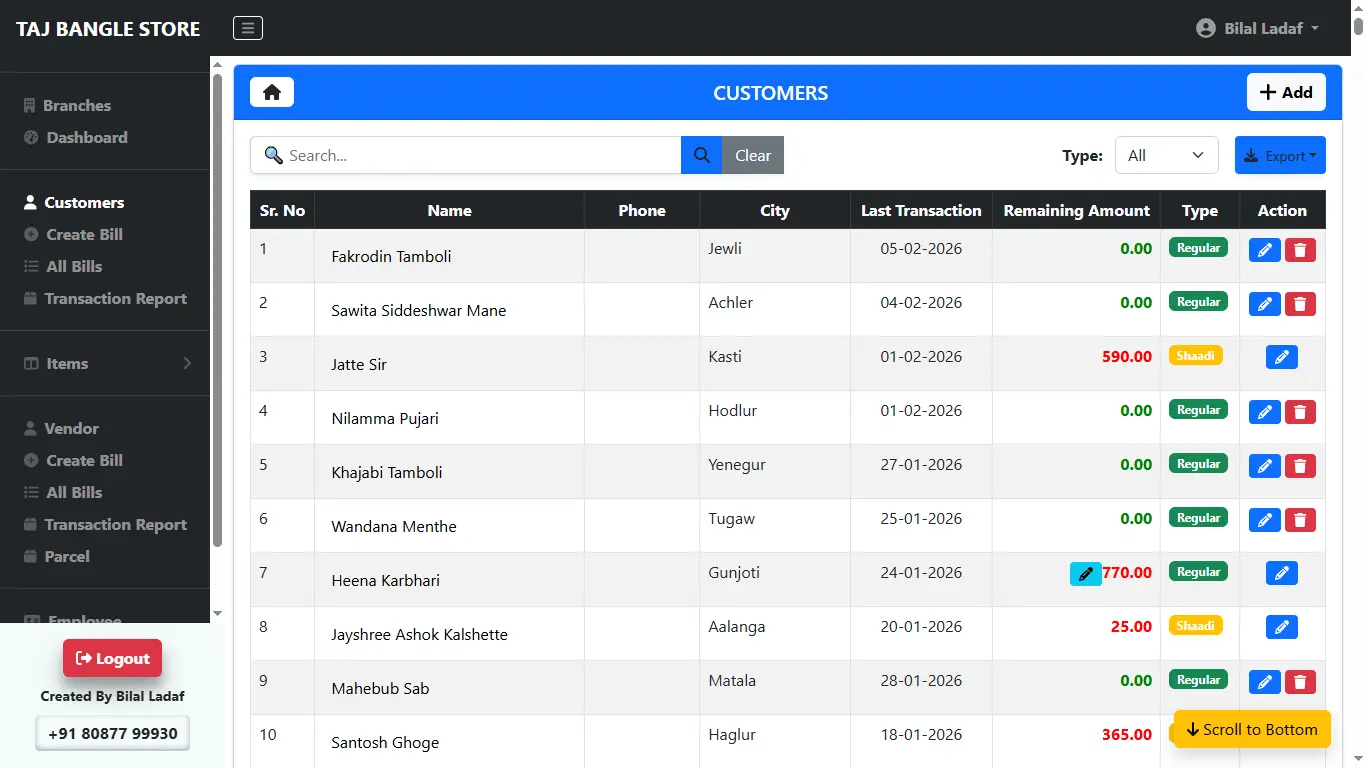The image size is (1366, 768).
Task: Open the Type filter dropdown
Action: tap(1166, 155)
